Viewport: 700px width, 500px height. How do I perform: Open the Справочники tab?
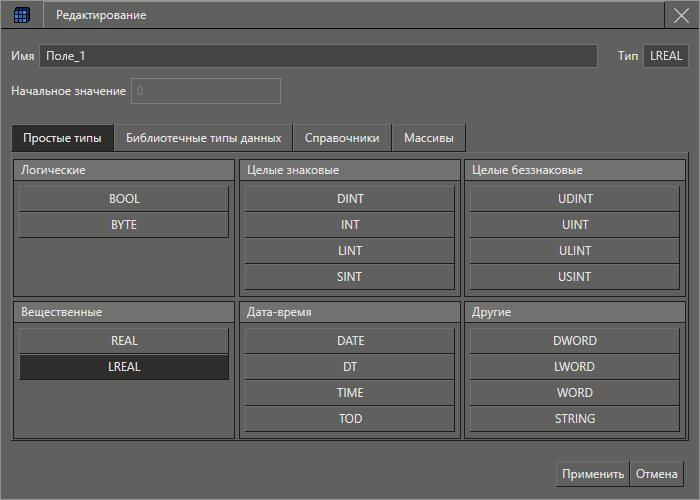point(342,138)
